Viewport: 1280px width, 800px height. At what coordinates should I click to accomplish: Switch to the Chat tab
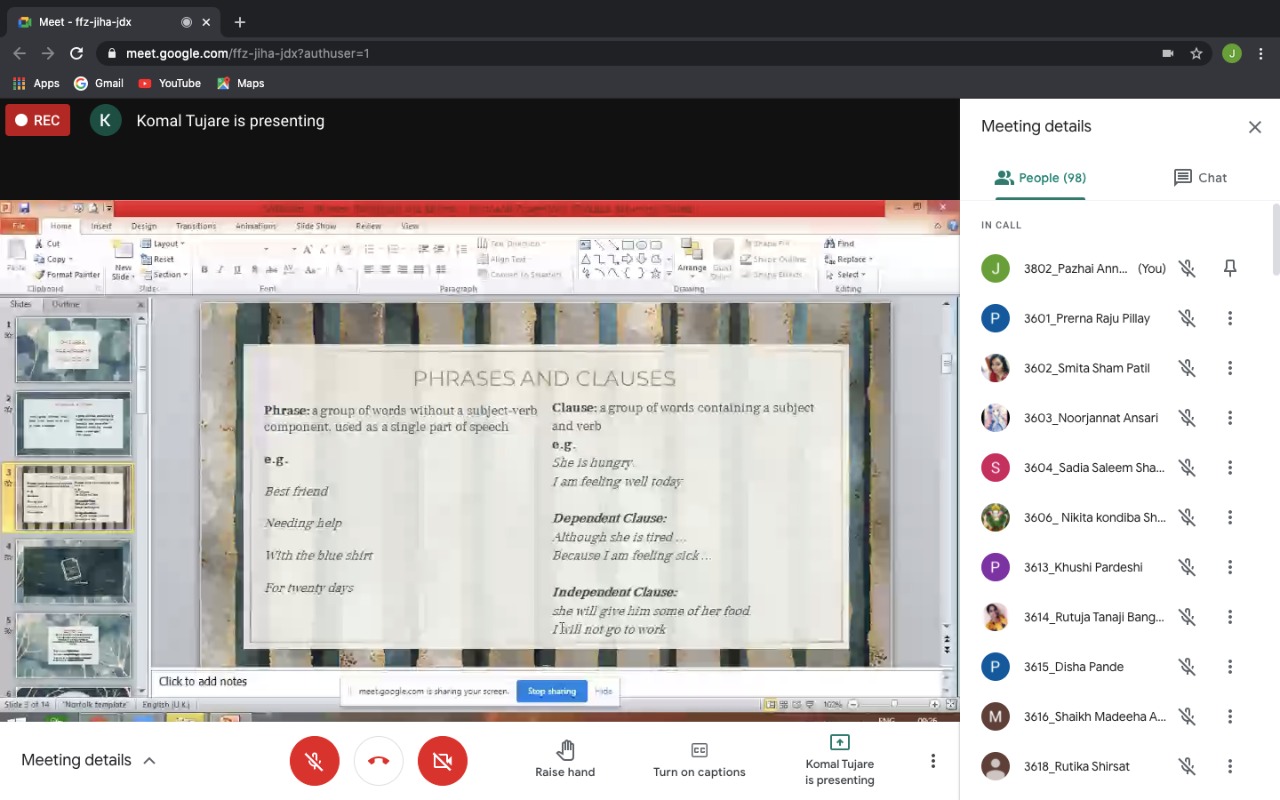tap(1199, 177)
